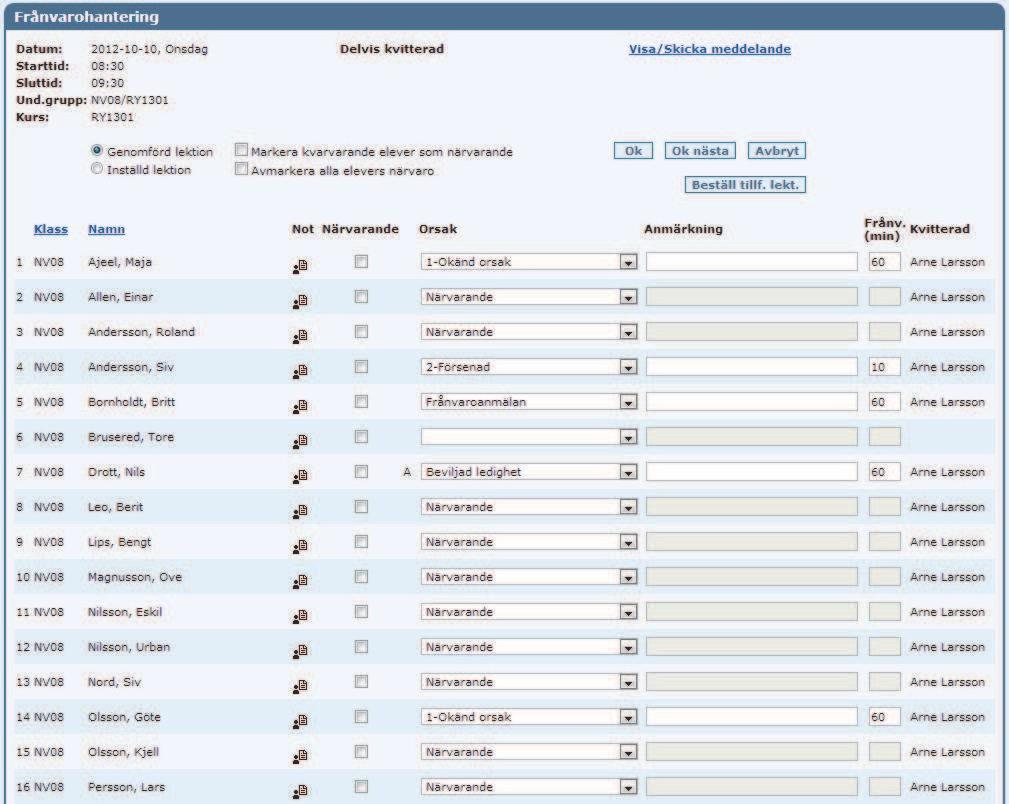Screen dimensions: 1009x804
Task: Select Genomförd lektion radio button
Action: 97,150
